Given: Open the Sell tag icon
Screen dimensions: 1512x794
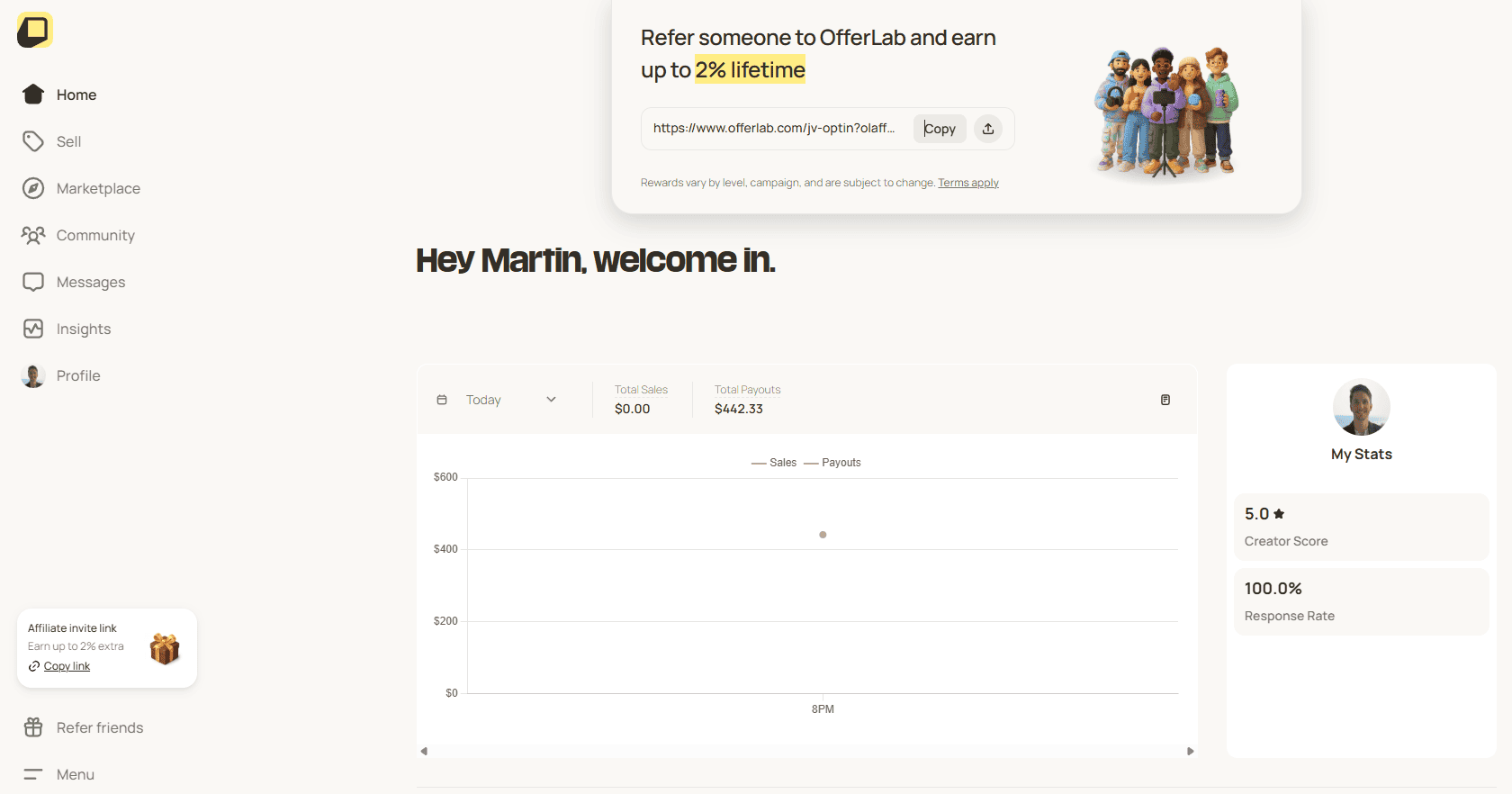Looking at the screenshot, I should [33, 141].
